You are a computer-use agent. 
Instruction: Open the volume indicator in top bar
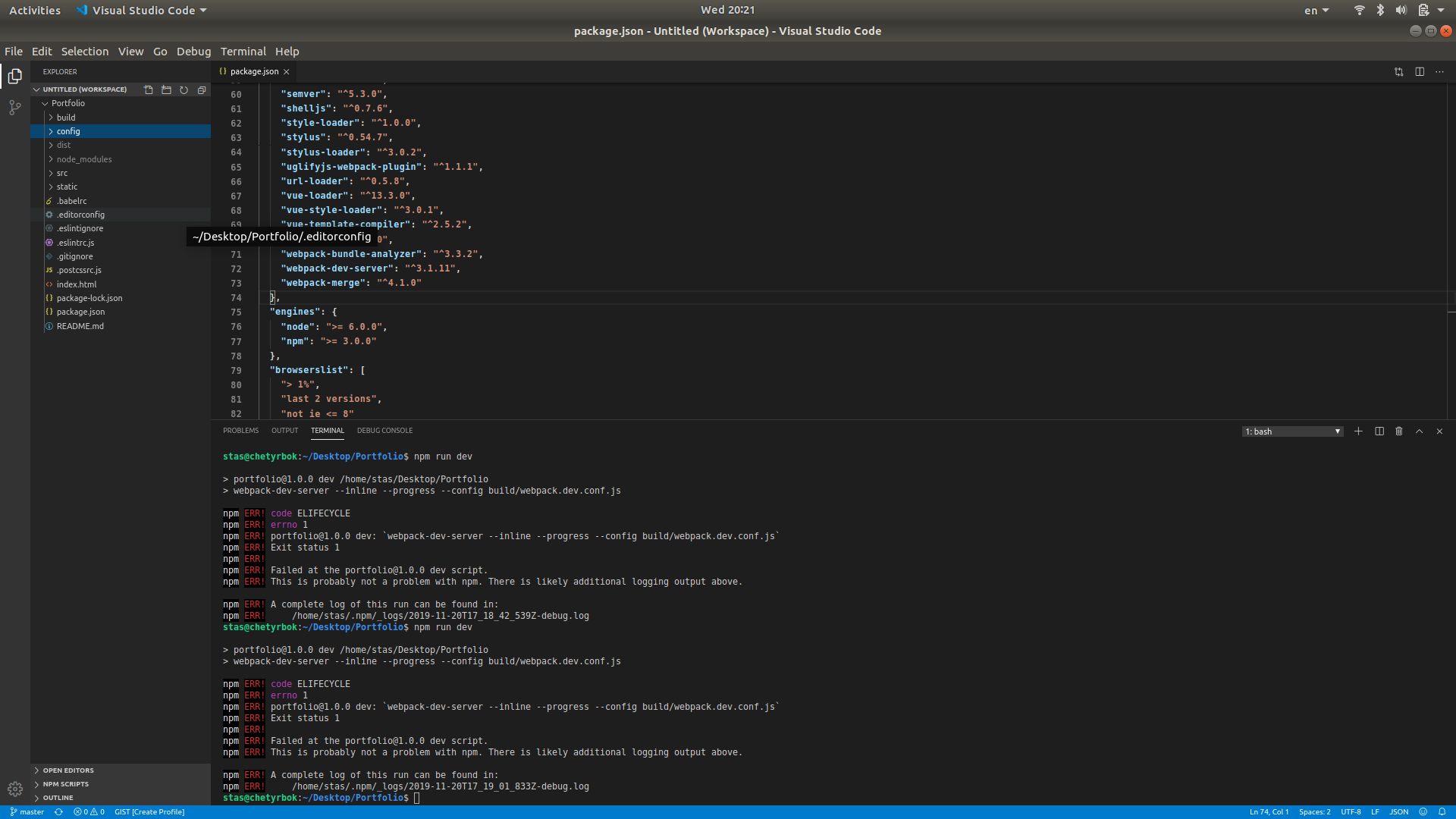1401,10
